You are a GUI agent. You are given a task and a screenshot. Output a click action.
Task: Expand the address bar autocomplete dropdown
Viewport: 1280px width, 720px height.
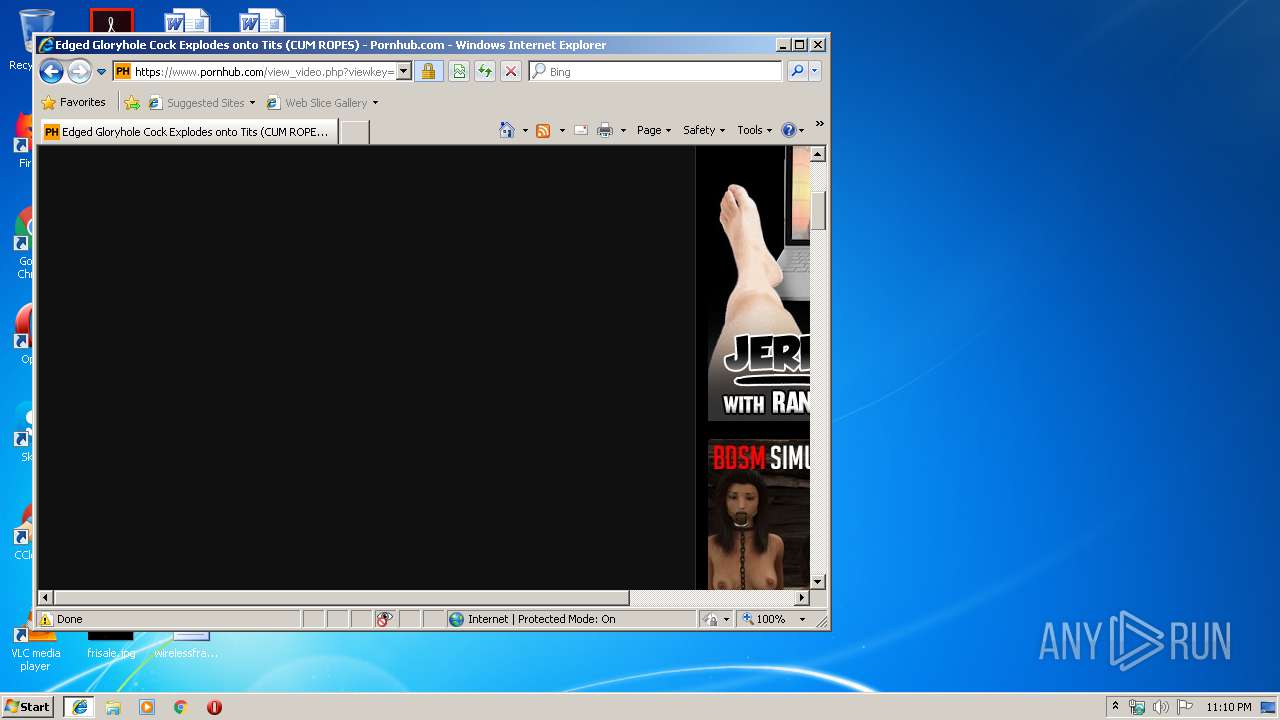pos(404,71)
